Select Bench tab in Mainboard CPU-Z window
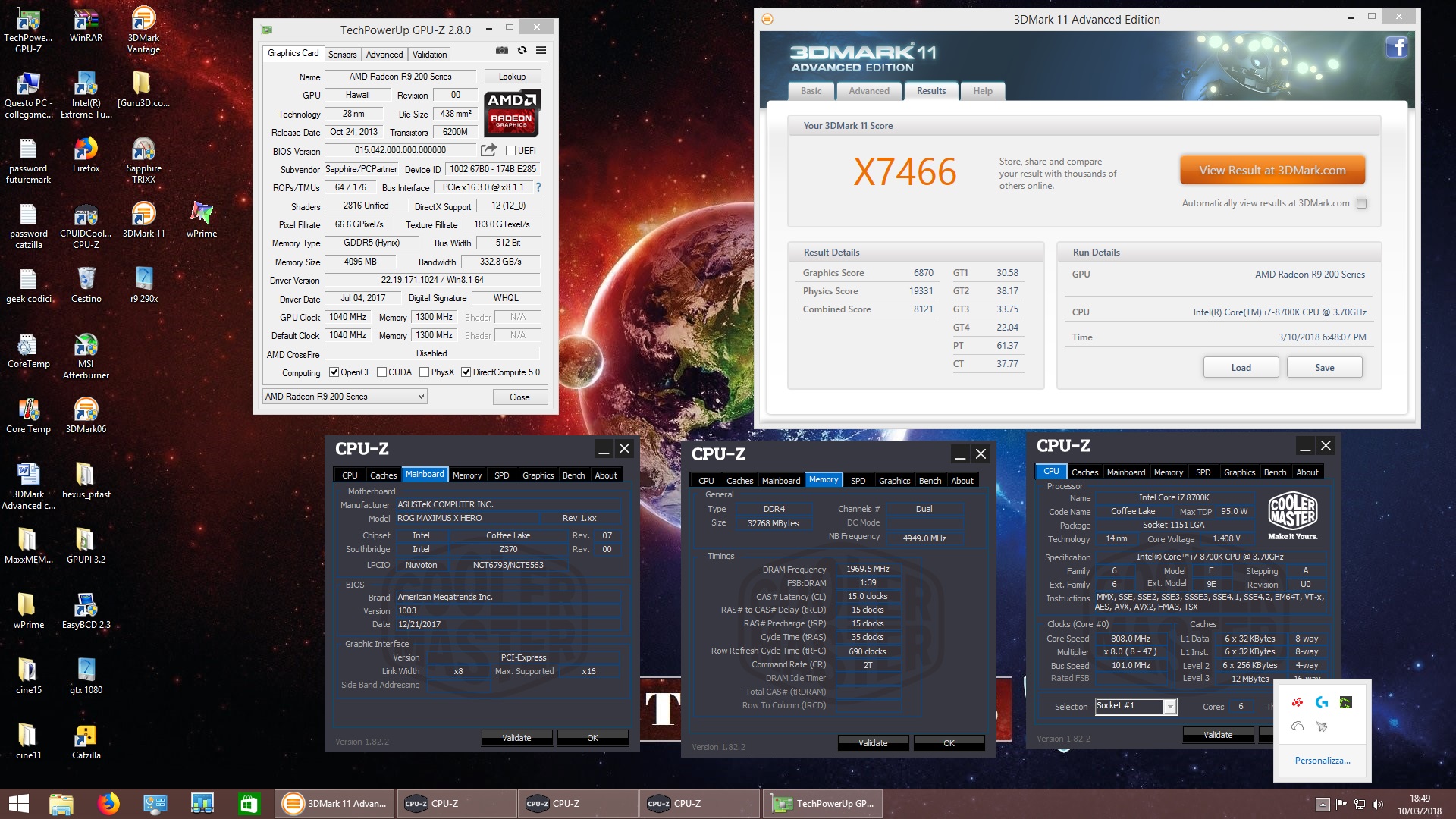The image size is (1456, 819). (573, 475)
